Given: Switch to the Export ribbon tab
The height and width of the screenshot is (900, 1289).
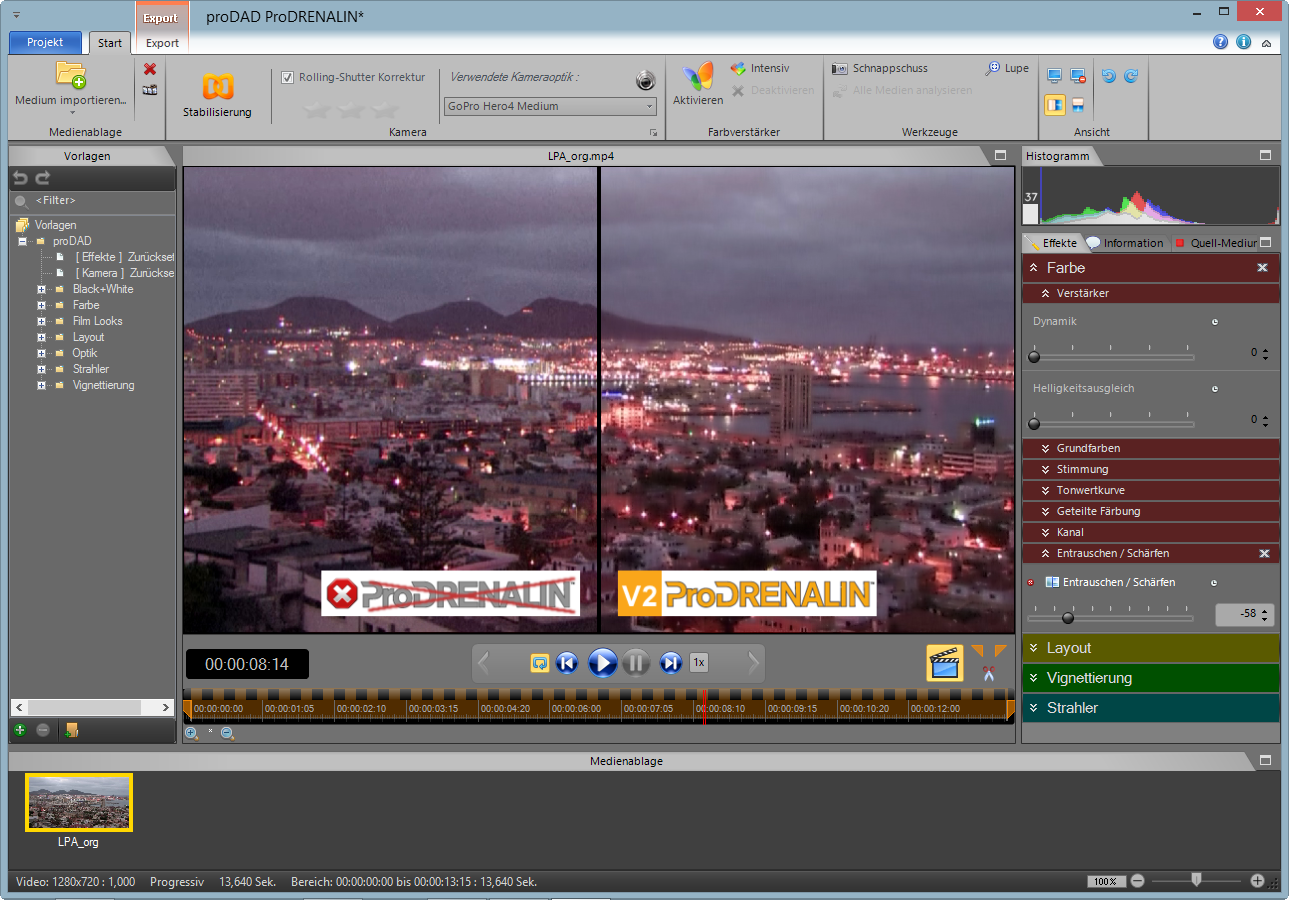Looking at the screenshot, I should click(x=162, y=43).
